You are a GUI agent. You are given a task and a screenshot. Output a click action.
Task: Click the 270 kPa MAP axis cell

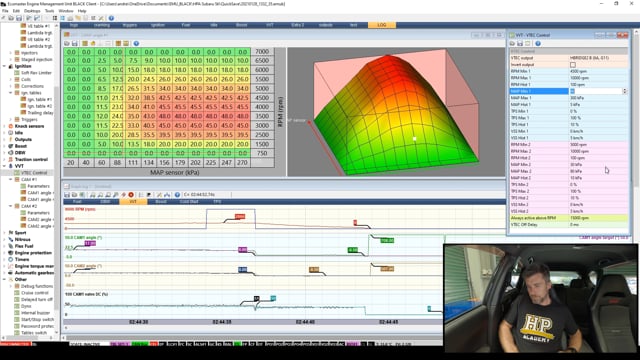[242, 162]
